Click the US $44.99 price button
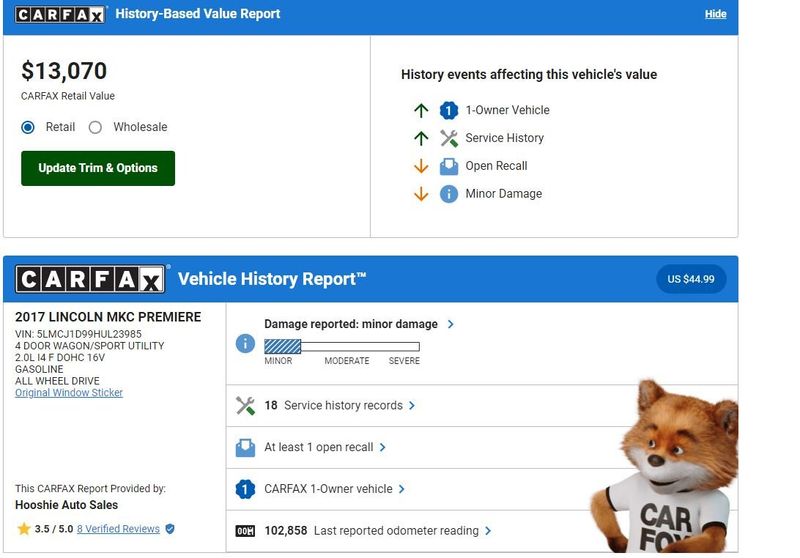Image resolution: width=800 pixels, height=558 pixels. (x=691, y=279)
